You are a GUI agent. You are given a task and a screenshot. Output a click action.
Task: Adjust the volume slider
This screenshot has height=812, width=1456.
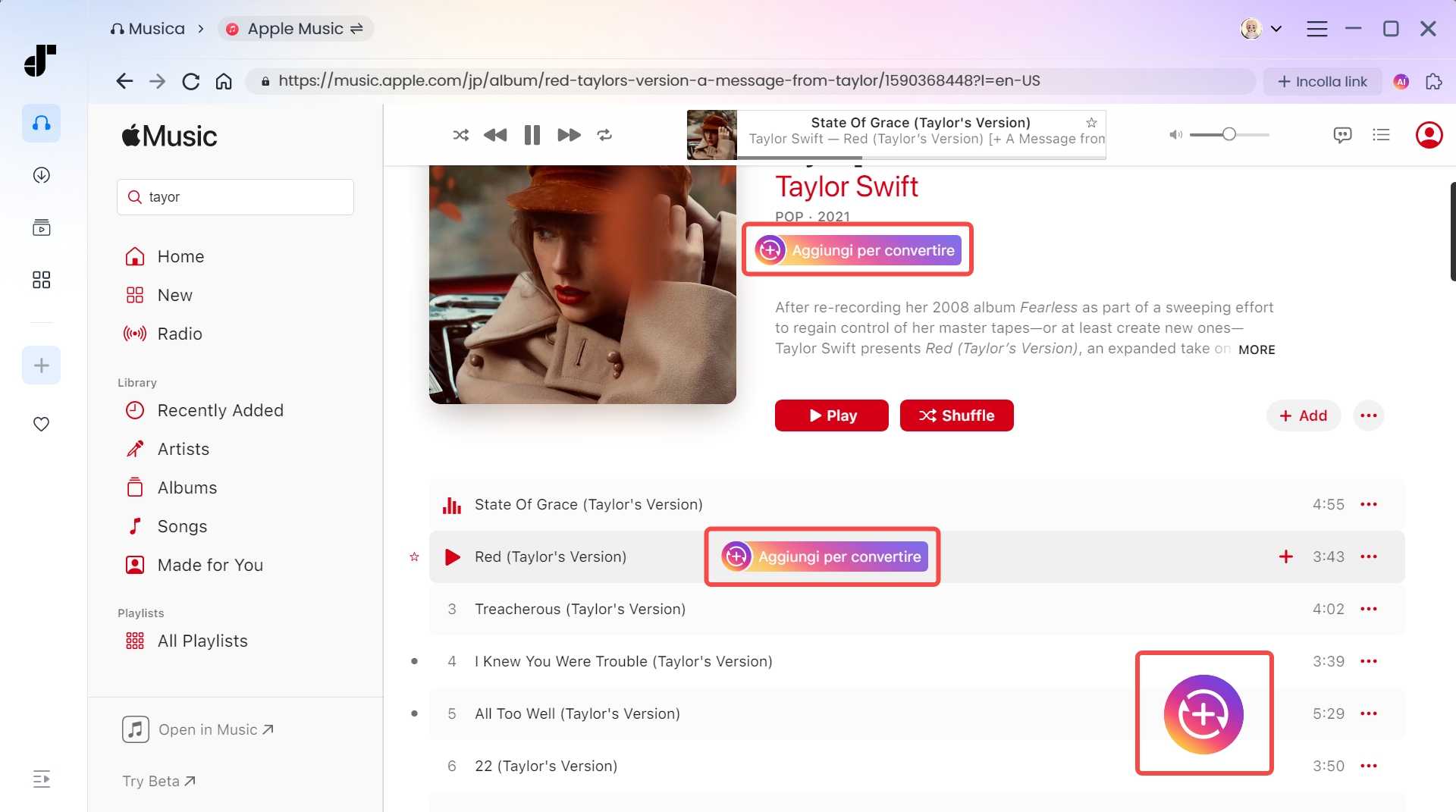[x=1228, y=135]
